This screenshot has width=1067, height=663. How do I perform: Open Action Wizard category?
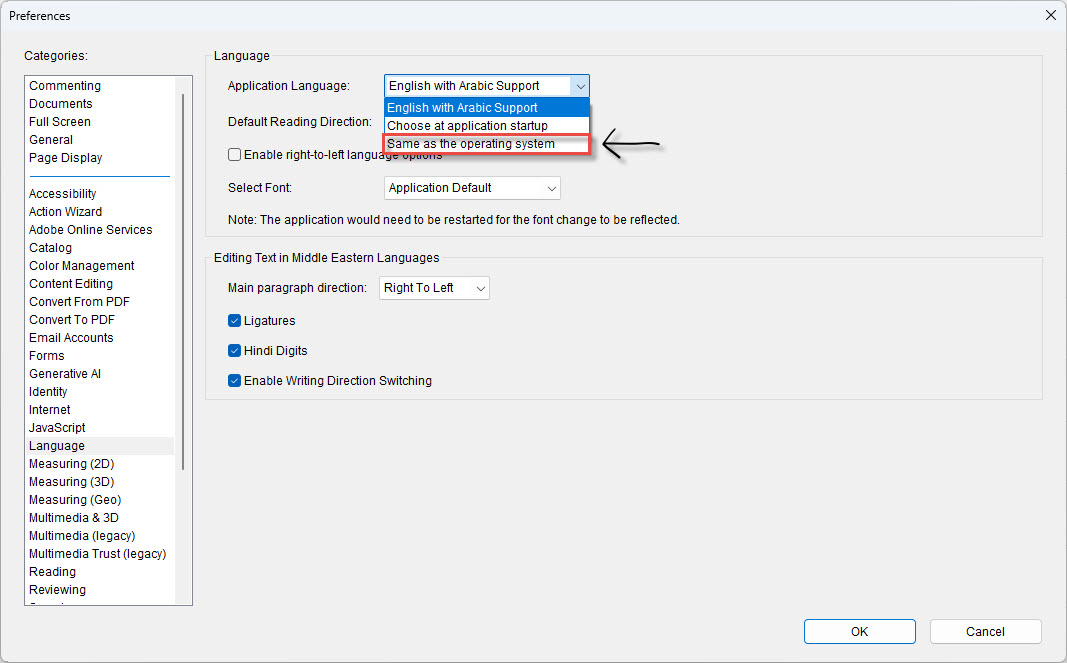pyautogui.click(x=65, y=212)
